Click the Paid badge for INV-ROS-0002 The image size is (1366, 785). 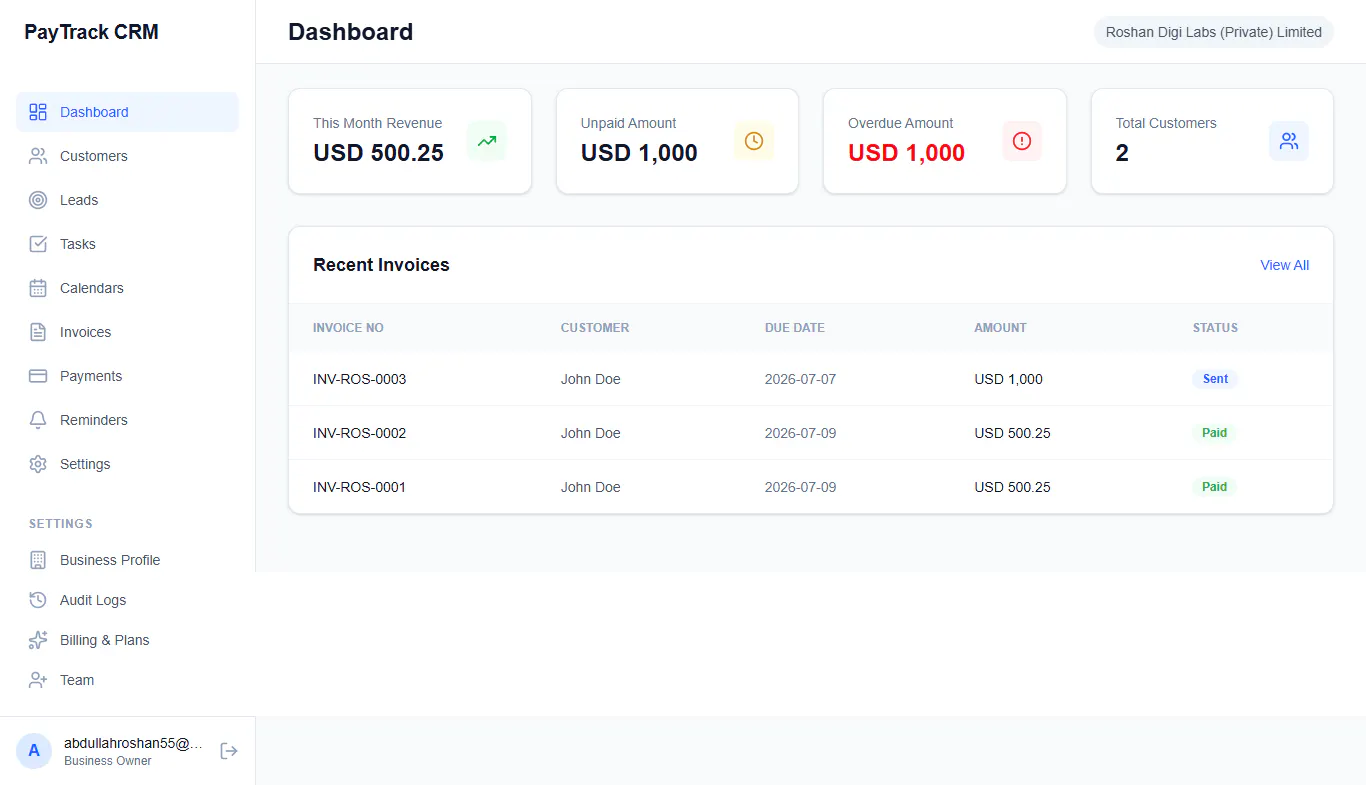pos(1214,433)
